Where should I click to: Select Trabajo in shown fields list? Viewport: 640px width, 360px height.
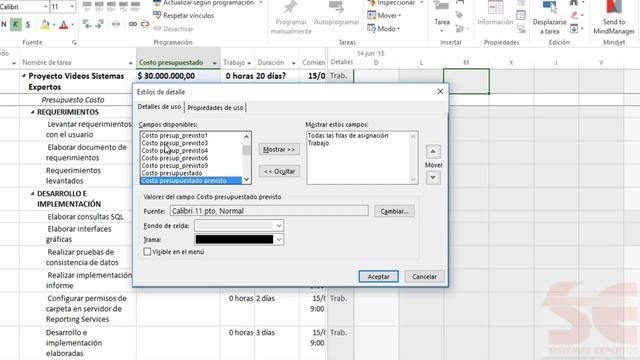click(318, 143)
